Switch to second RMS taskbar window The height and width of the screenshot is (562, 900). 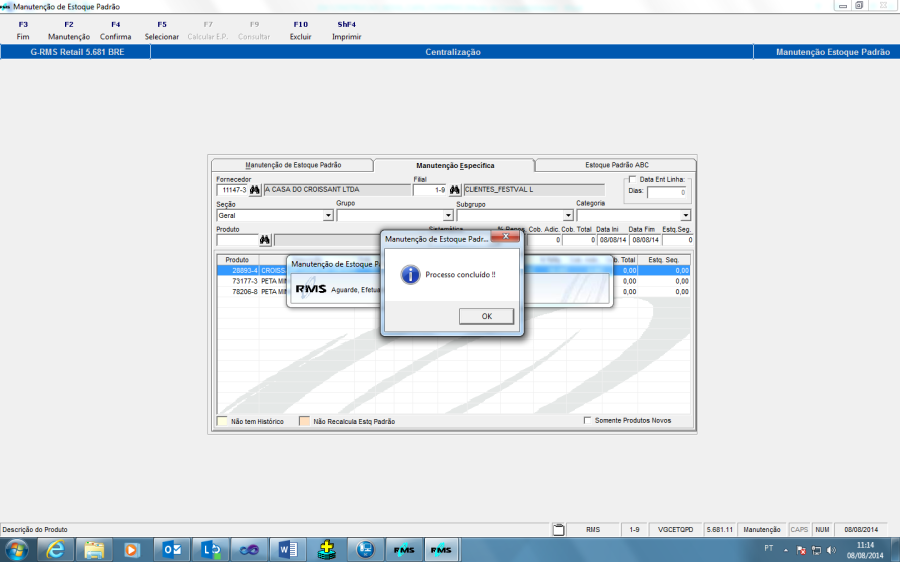pos(441,550)
